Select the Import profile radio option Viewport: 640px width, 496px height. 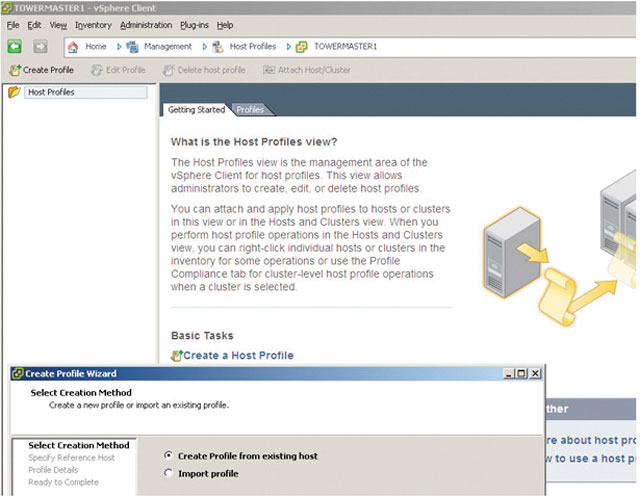[x=168, y=473]
